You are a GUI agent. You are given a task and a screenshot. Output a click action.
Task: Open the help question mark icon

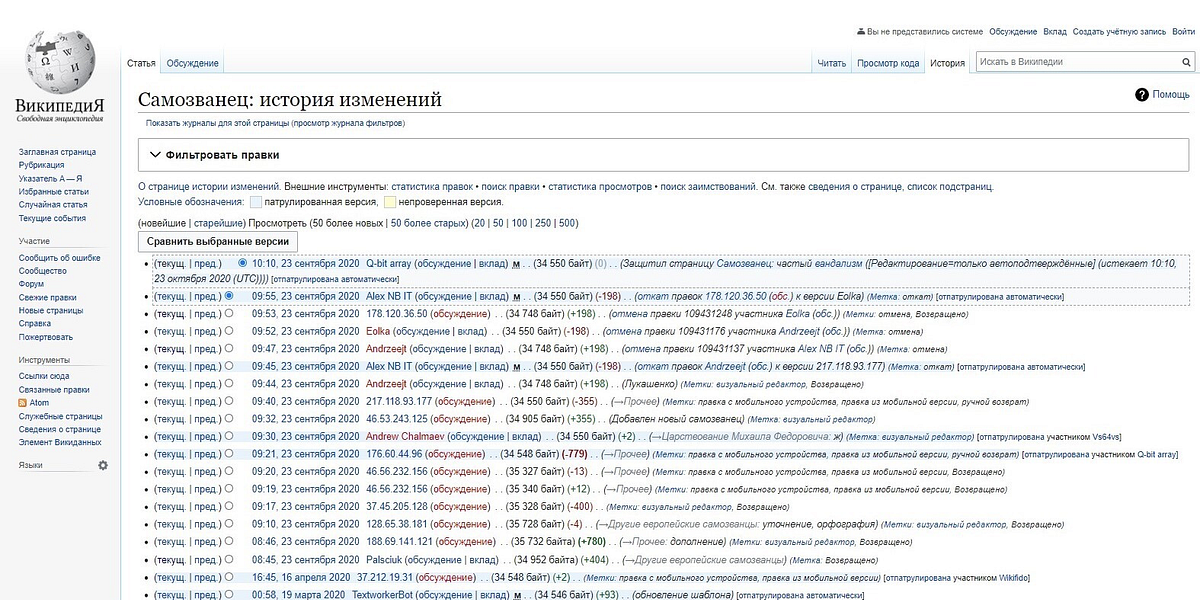point(1141,95)
